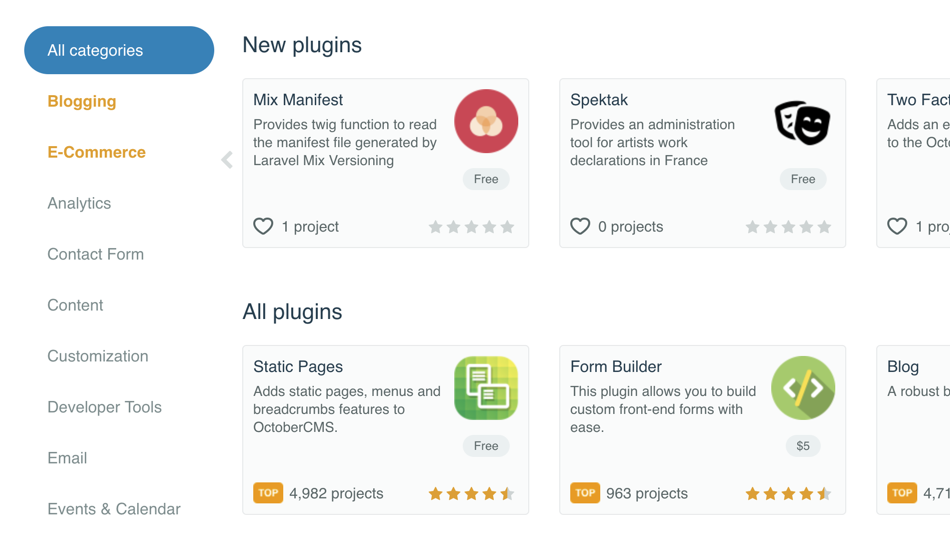The width and height of the screenshot is (950, 539).
Task: Click the left chevron arrow beside New plugins
Action: (227, 160)
